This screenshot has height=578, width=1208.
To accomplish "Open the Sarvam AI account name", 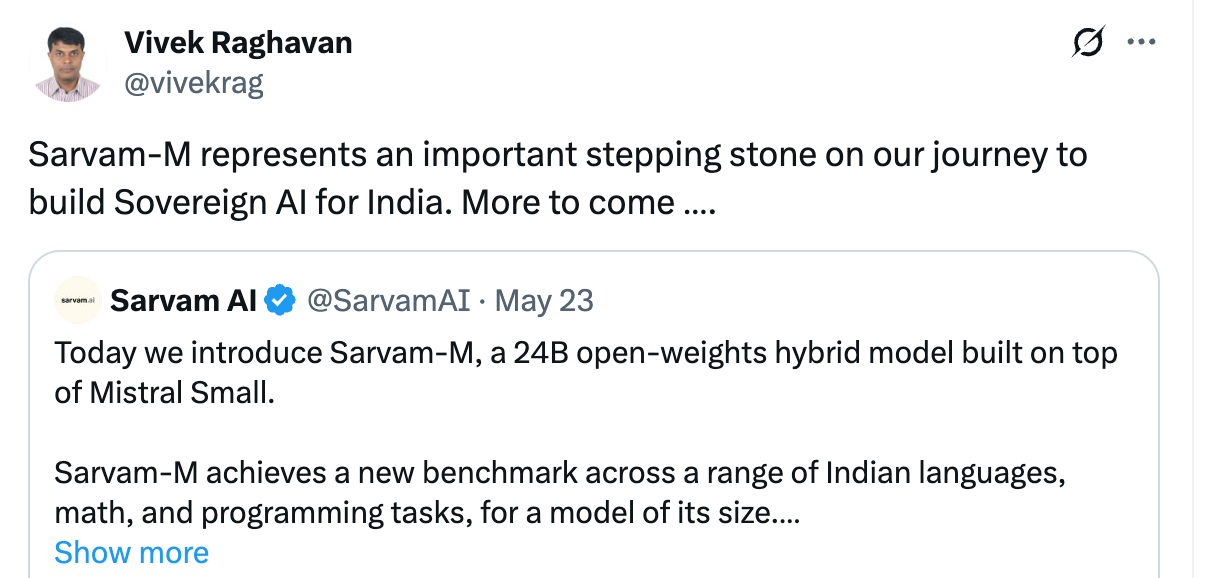I will (184, 300).
